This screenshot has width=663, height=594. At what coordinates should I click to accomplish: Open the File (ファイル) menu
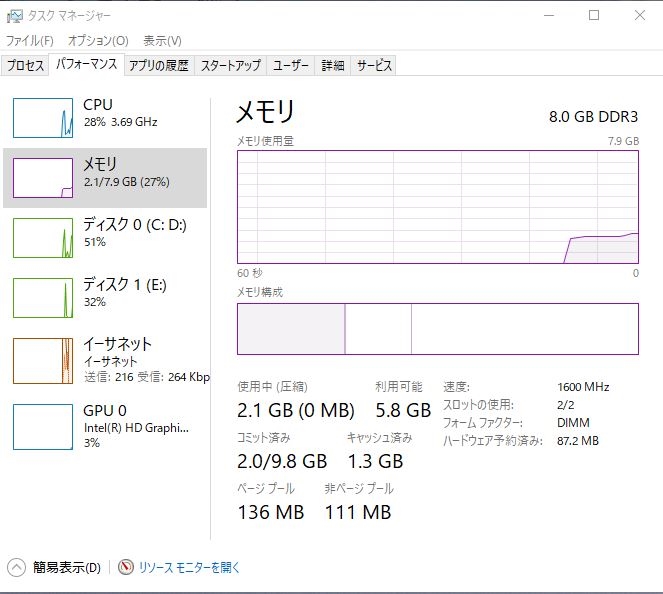[x=29, y=41]
